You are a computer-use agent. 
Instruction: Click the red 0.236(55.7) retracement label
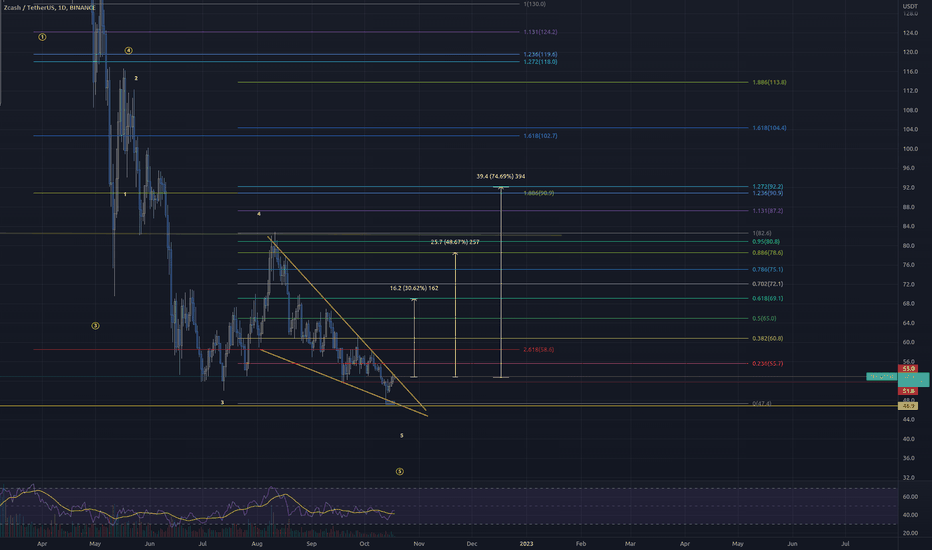pos(767,364)
